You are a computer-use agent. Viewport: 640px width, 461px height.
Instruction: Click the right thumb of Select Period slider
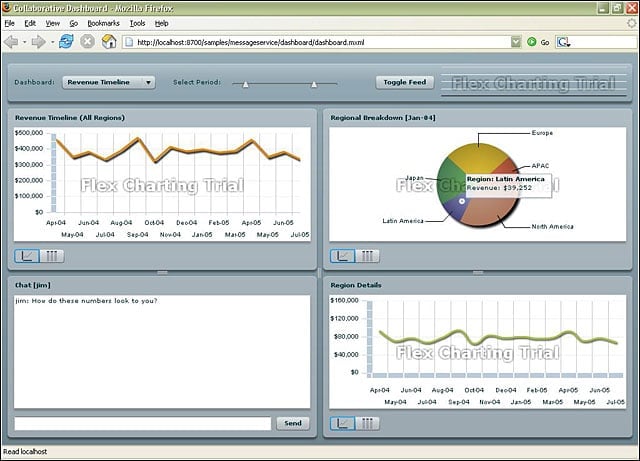pos(314,85)
